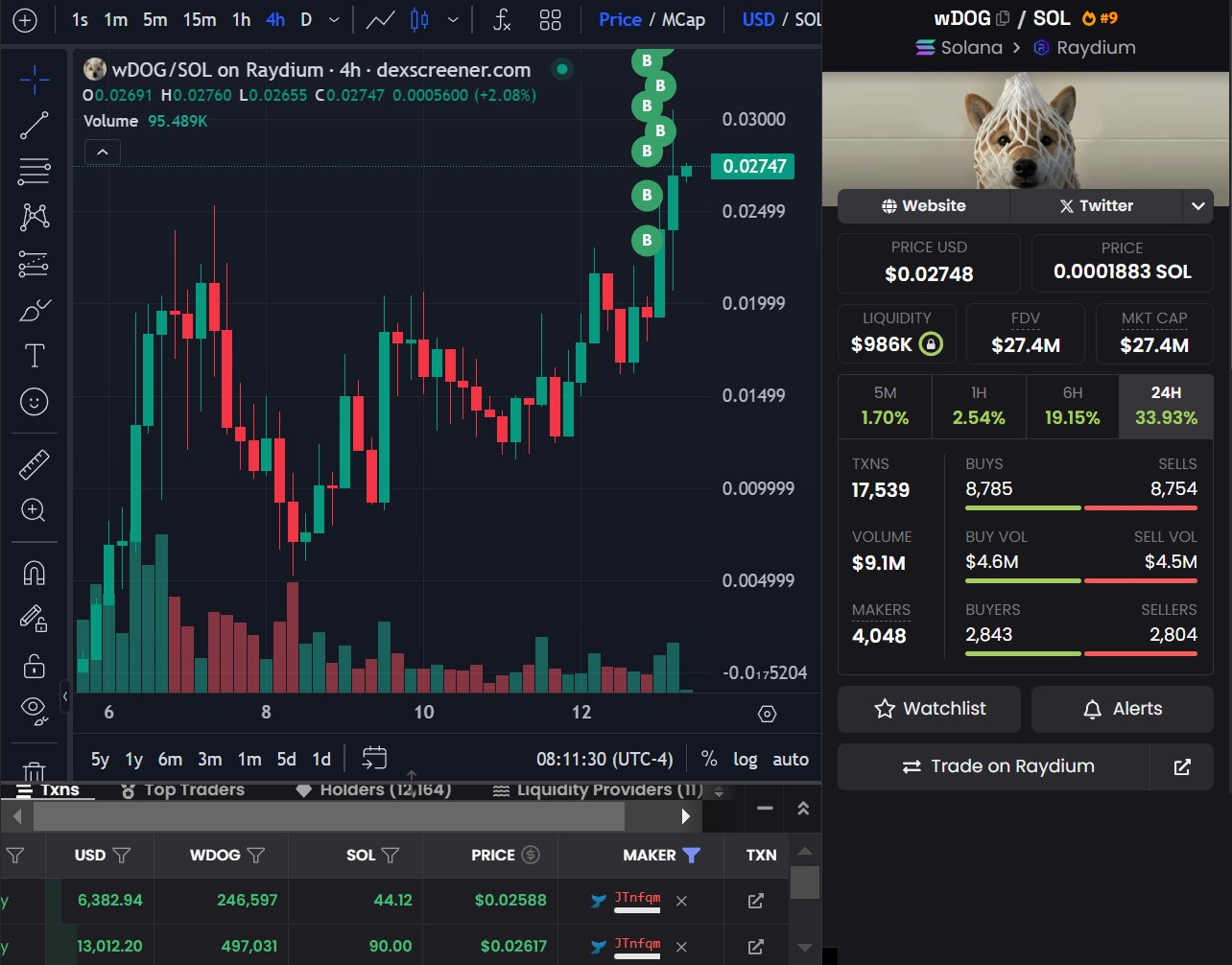This screenshot has height=965, width=1232.
Task: Click Trade on Raydium button
Action: pos(994,766)
